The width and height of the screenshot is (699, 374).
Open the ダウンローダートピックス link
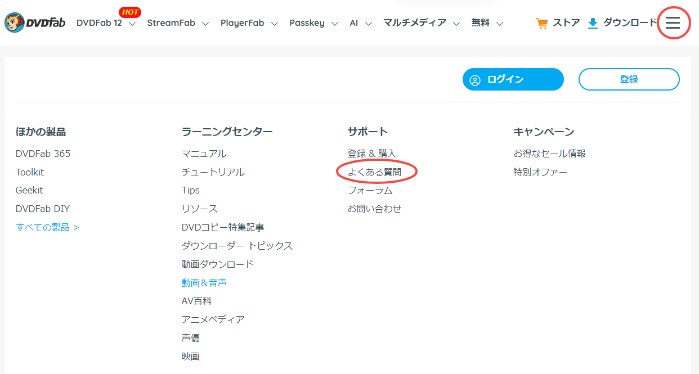(237, 246)
